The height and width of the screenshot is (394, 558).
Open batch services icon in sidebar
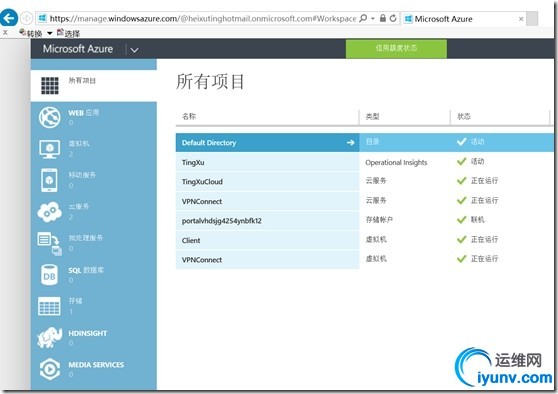point(49,243)
